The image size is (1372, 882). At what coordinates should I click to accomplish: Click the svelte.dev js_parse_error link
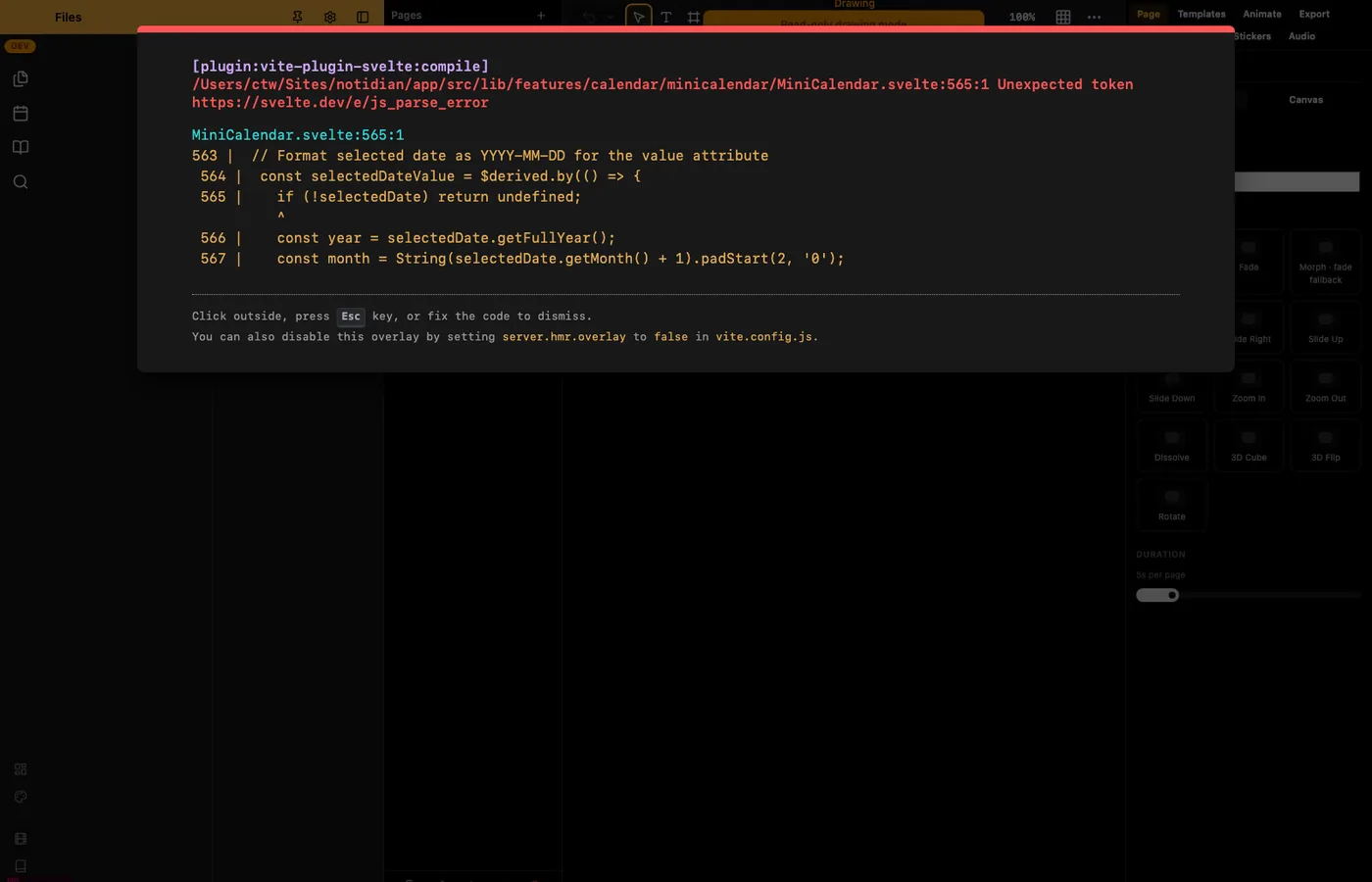pyautogui.click(x=340, y=103)
